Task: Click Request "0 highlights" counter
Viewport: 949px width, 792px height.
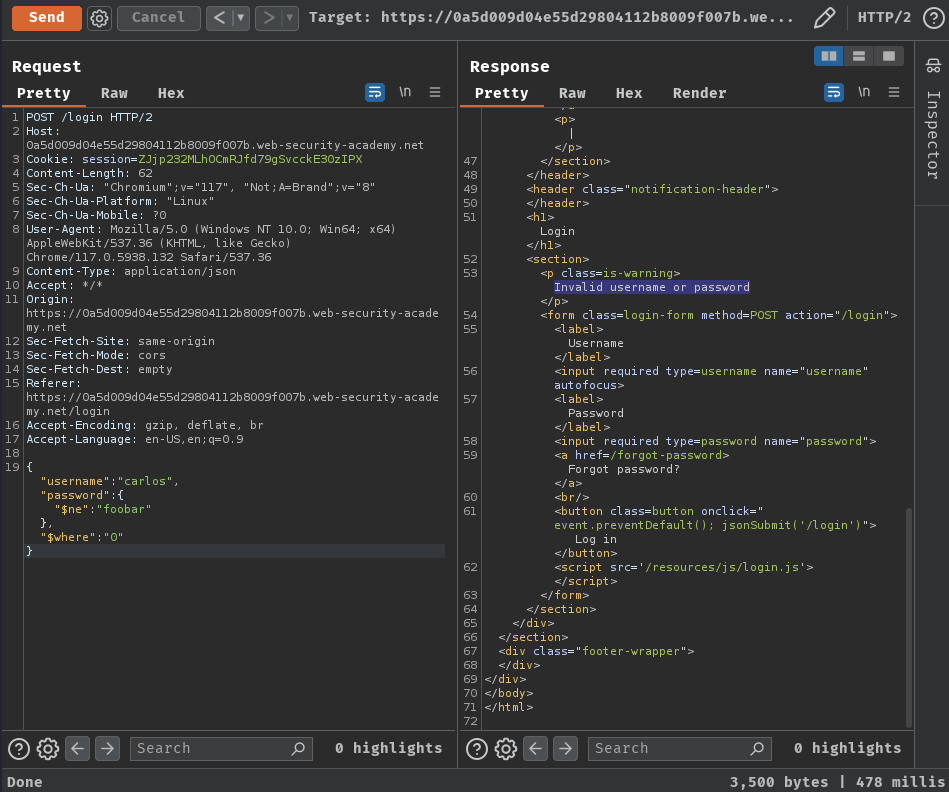Action: (x=389, y=748)
